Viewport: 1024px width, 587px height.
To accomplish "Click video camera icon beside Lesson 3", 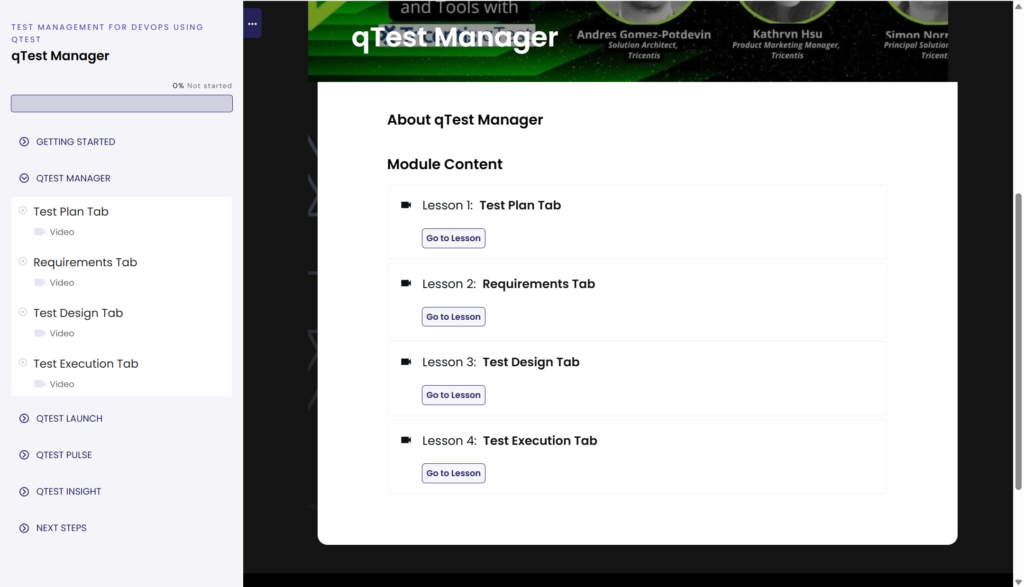I will (x=406, y=362).
